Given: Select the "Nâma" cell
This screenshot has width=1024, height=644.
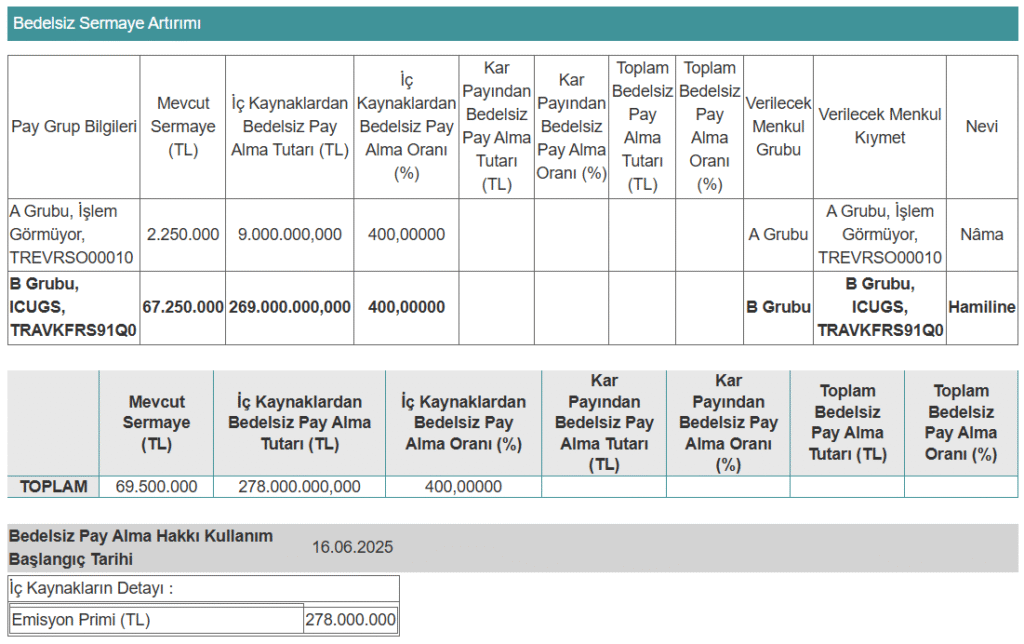Looking at the screenshot, I should tap(983, 234).
